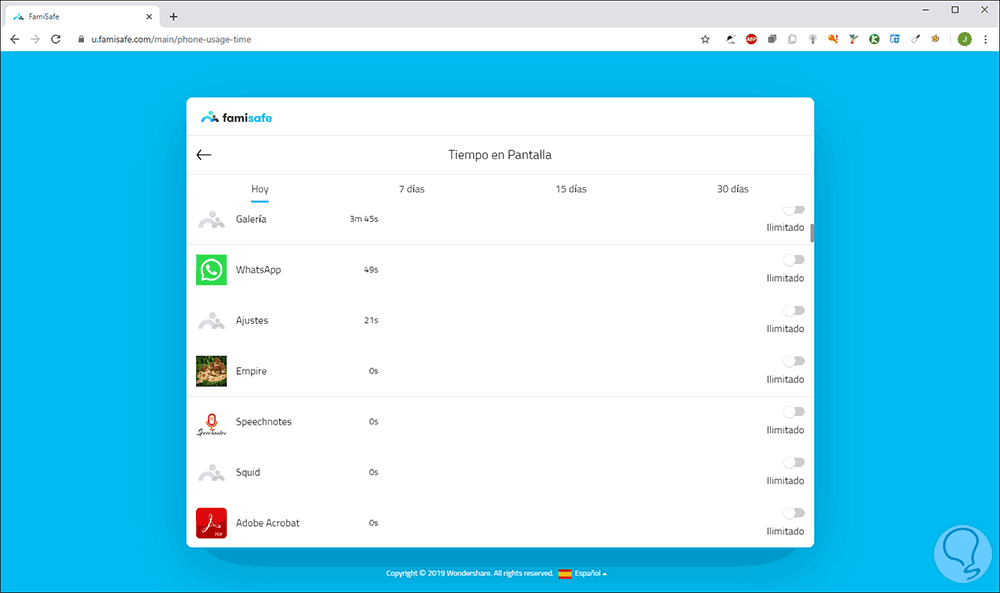
Task: Go back using the arrow beside Tiempo en Pantalla
Action: pos(203,155)
